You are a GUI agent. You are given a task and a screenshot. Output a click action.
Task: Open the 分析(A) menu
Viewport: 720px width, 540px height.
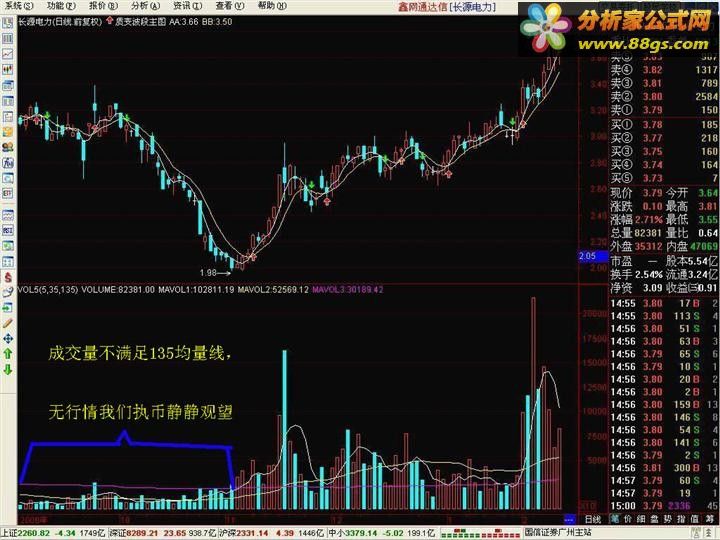[146, 6]
